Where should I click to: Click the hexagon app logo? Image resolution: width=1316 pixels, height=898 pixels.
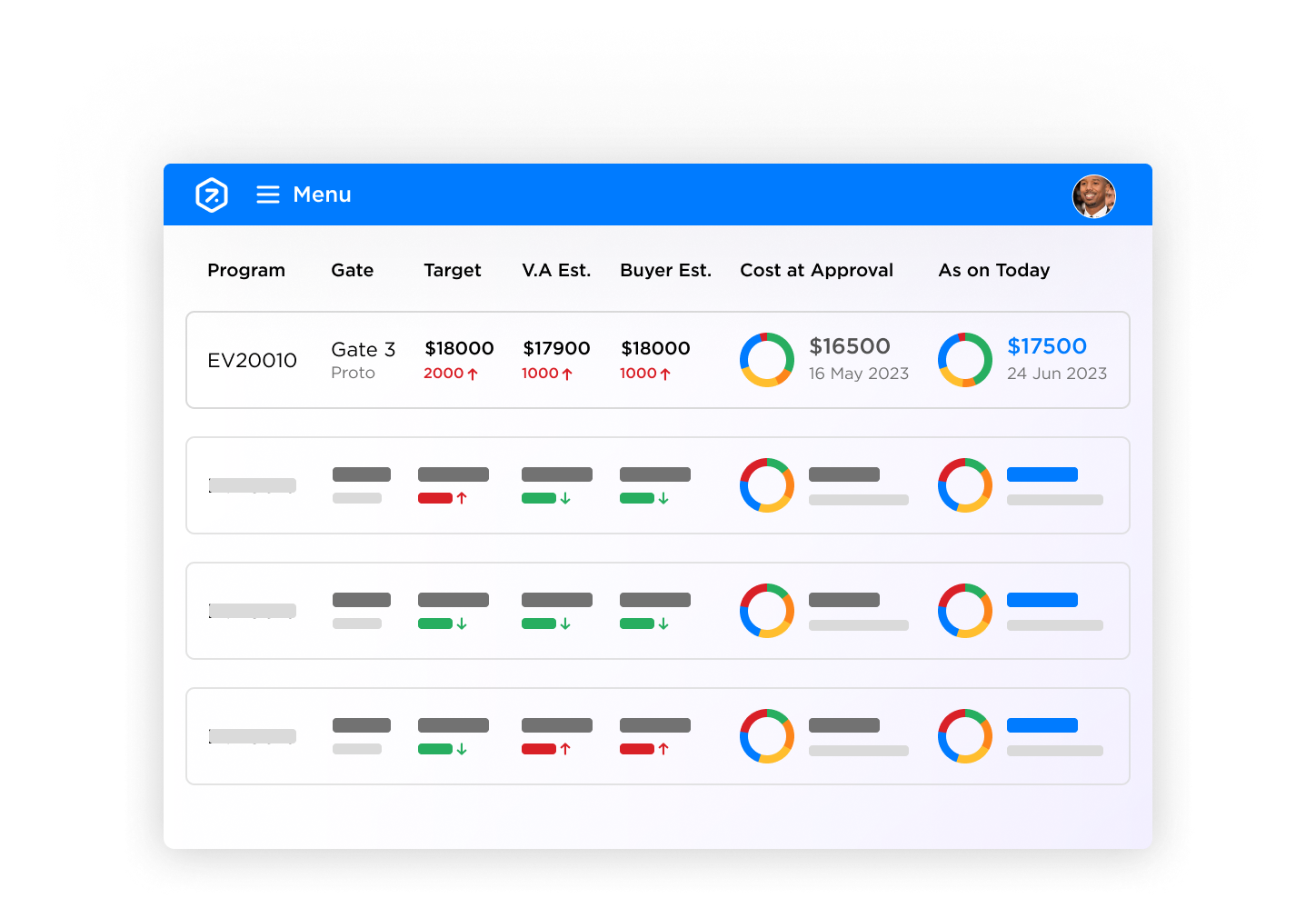[212, 195]
